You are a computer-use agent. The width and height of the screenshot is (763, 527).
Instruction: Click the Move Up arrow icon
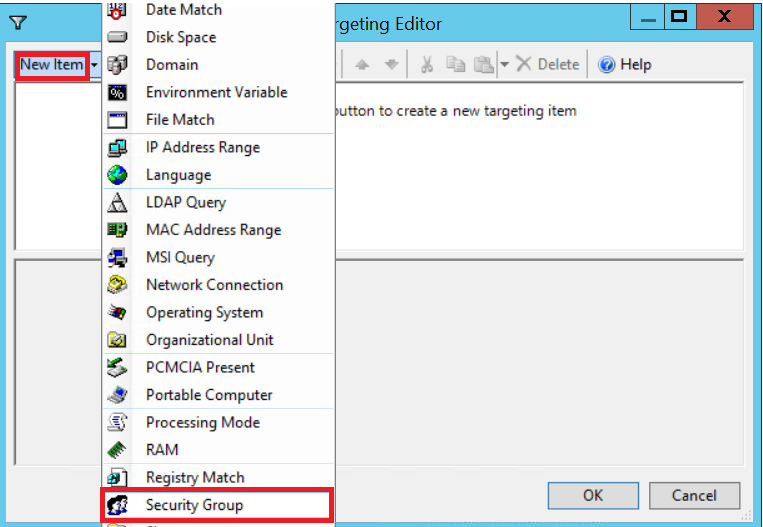coord(362,65)
